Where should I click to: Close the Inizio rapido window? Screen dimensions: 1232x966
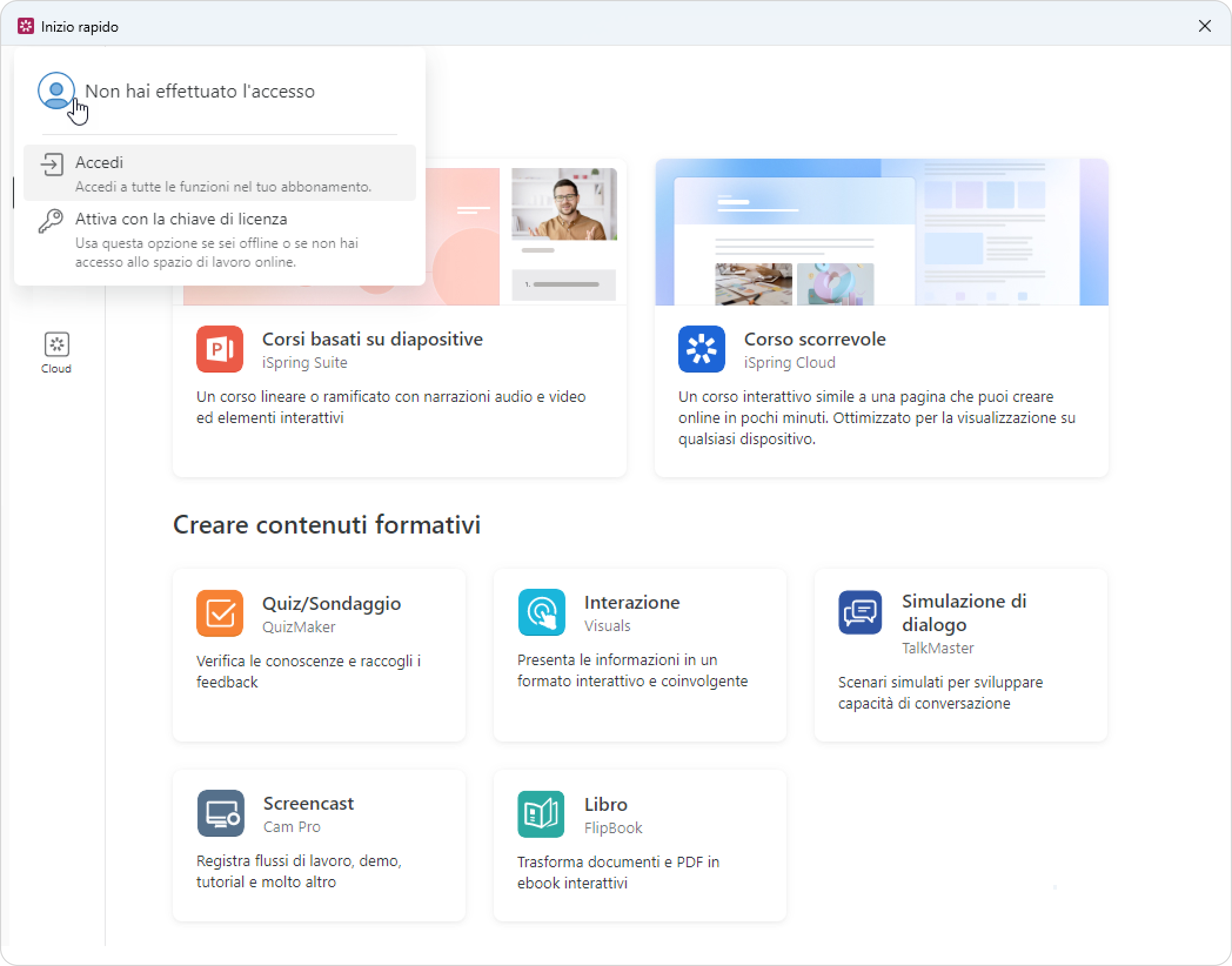pyautogui.click(x=1204, y=26)
